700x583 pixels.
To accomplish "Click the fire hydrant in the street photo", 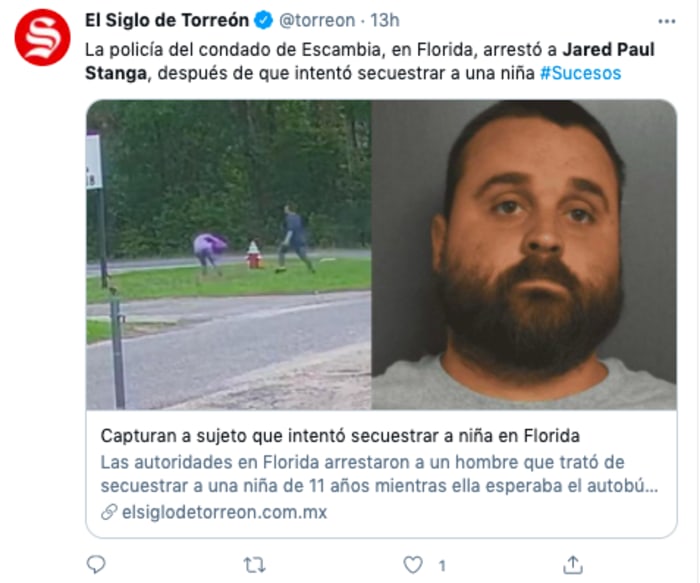I will [254, 255].
